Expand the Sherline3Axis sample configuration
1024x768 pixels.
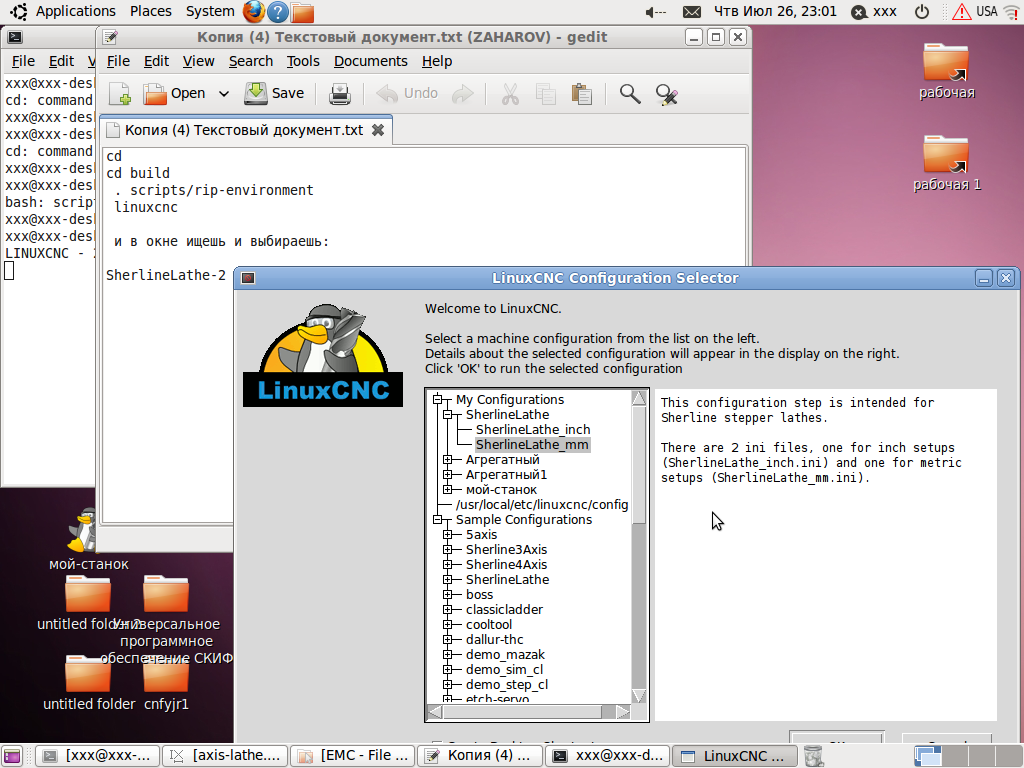click(448, 549)
